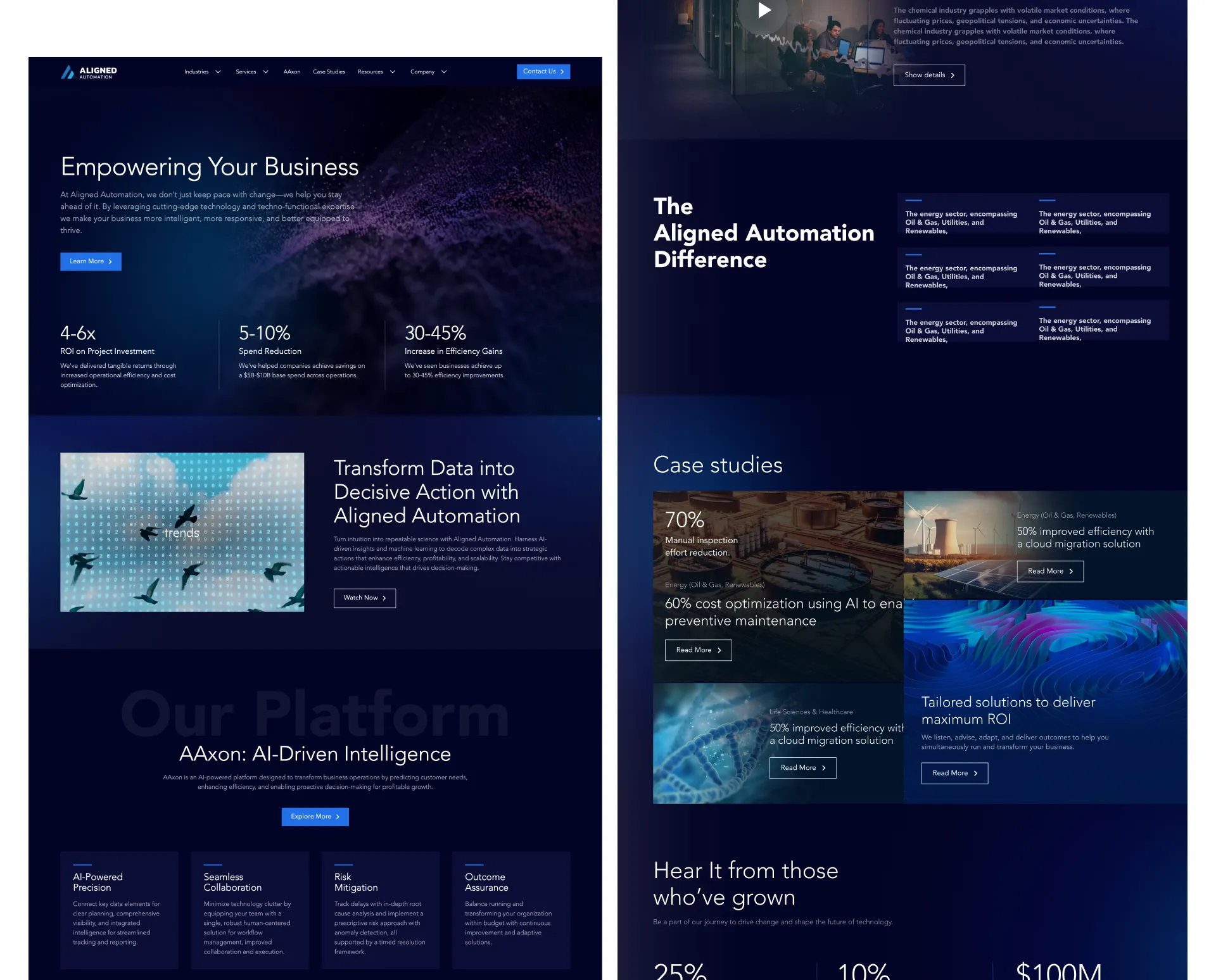Expand the Resources dropdown chevron
Image resolution: width=1216 pixels, height=980 pixels.
pos(393,72)
